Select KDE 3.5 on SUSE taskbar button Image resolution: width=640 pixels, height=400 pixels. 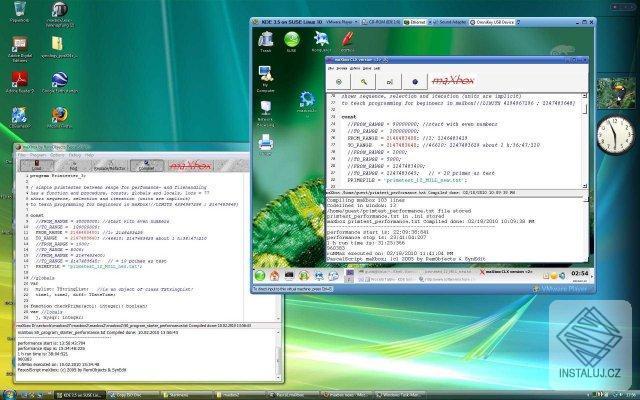click(80, 396)
